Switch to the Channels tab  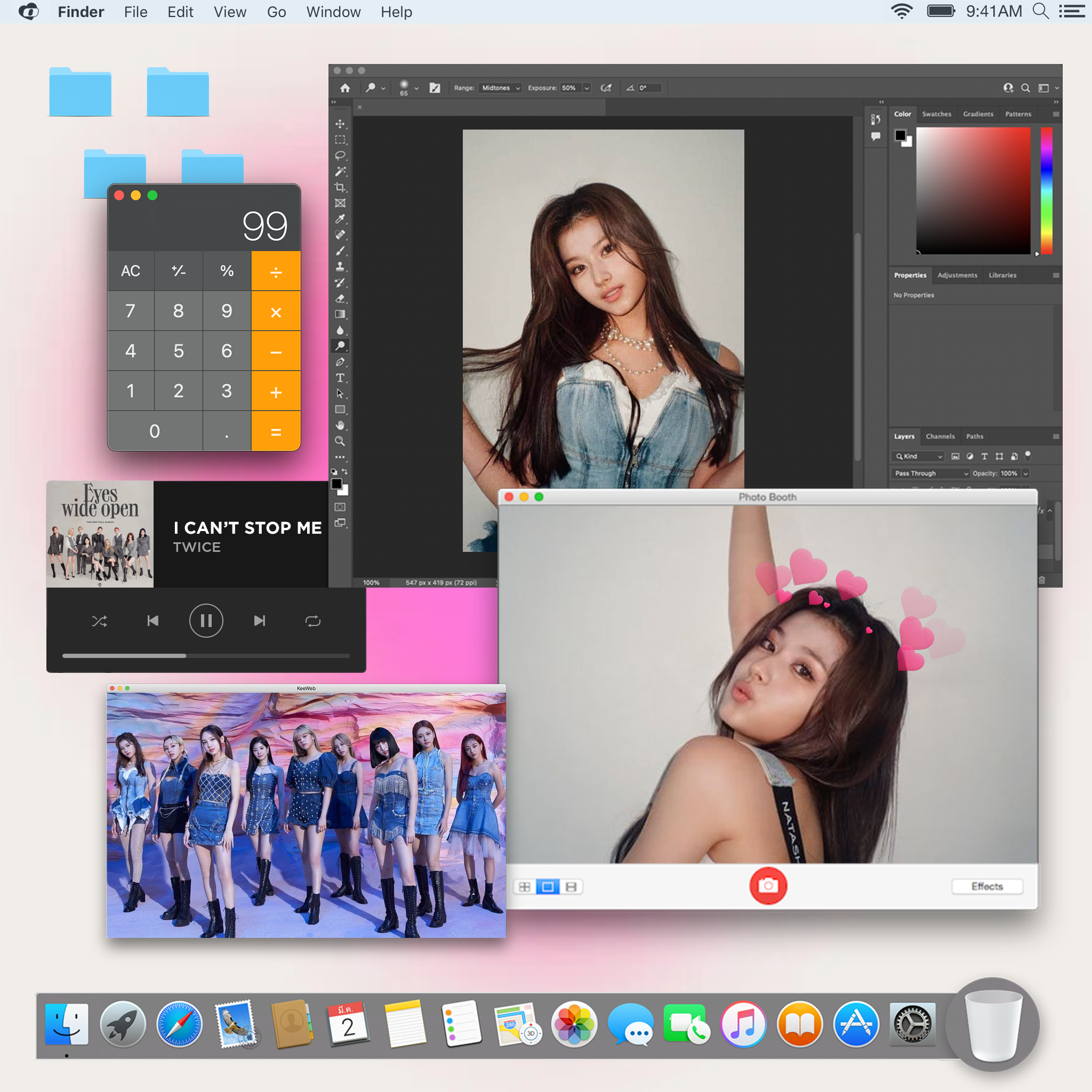[941, 436]
